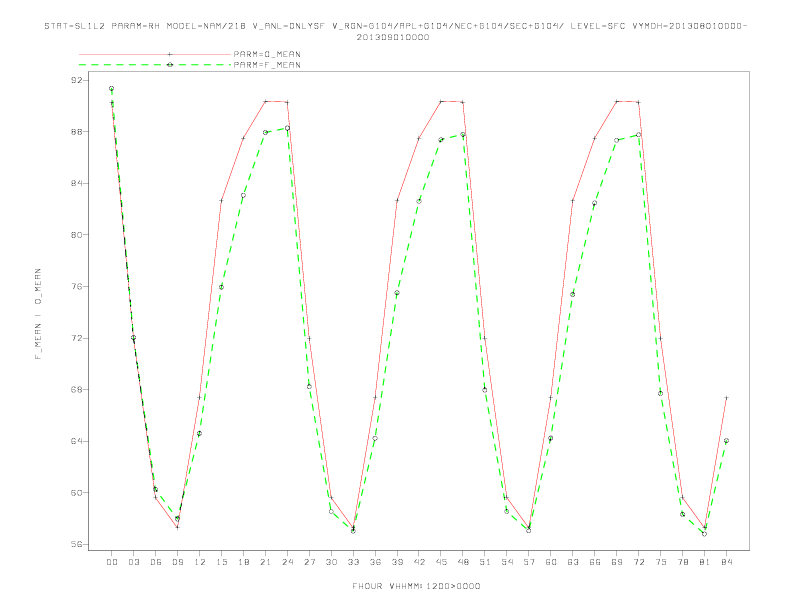Click the chart title line starting with STAT-SLIL2
The image size is (792, 612).
pos(395,26)
